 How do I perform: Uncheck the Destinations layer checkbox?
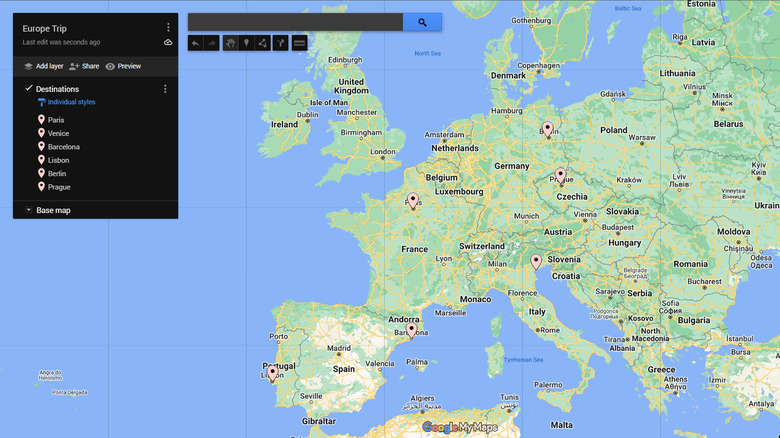(x=29, y=89)
